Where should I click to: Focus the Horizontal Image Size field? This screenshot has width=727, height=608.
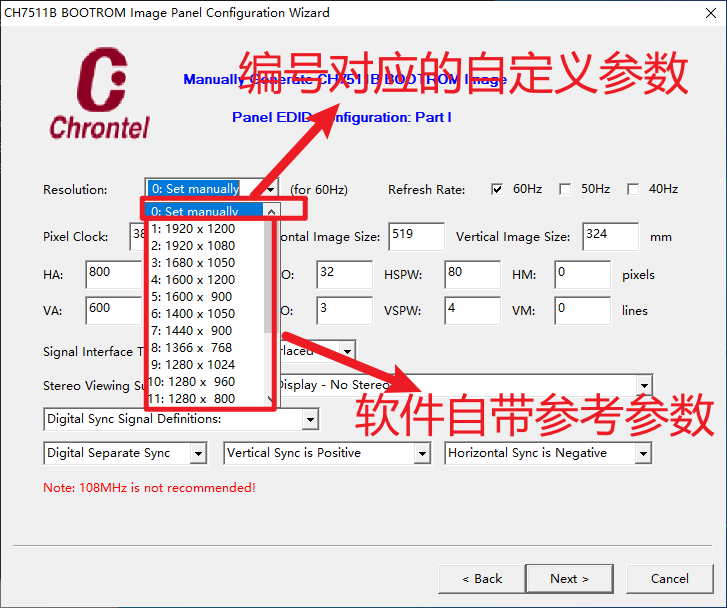point(416,237)
